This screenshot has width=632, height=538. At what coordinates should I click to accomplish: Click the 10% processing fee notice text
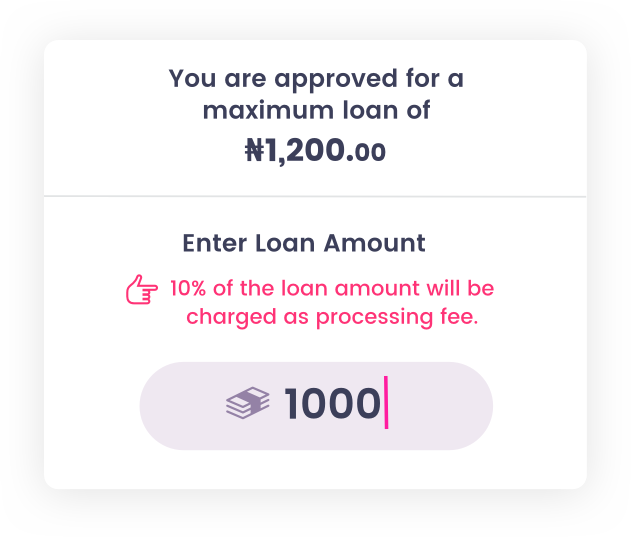[332, 303]
